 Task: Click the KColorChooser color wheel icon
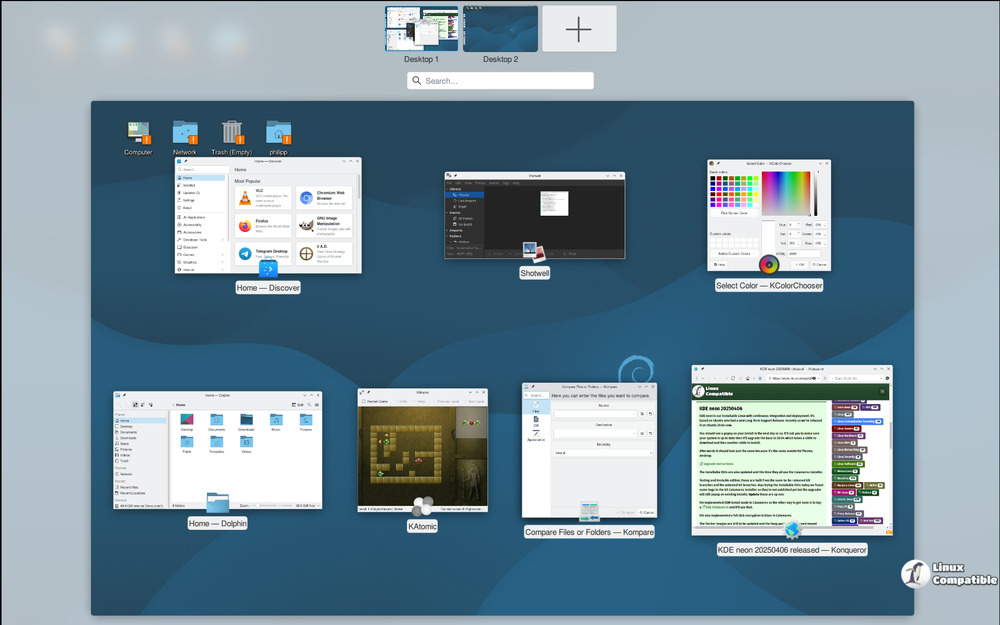[x=769, y=264]
